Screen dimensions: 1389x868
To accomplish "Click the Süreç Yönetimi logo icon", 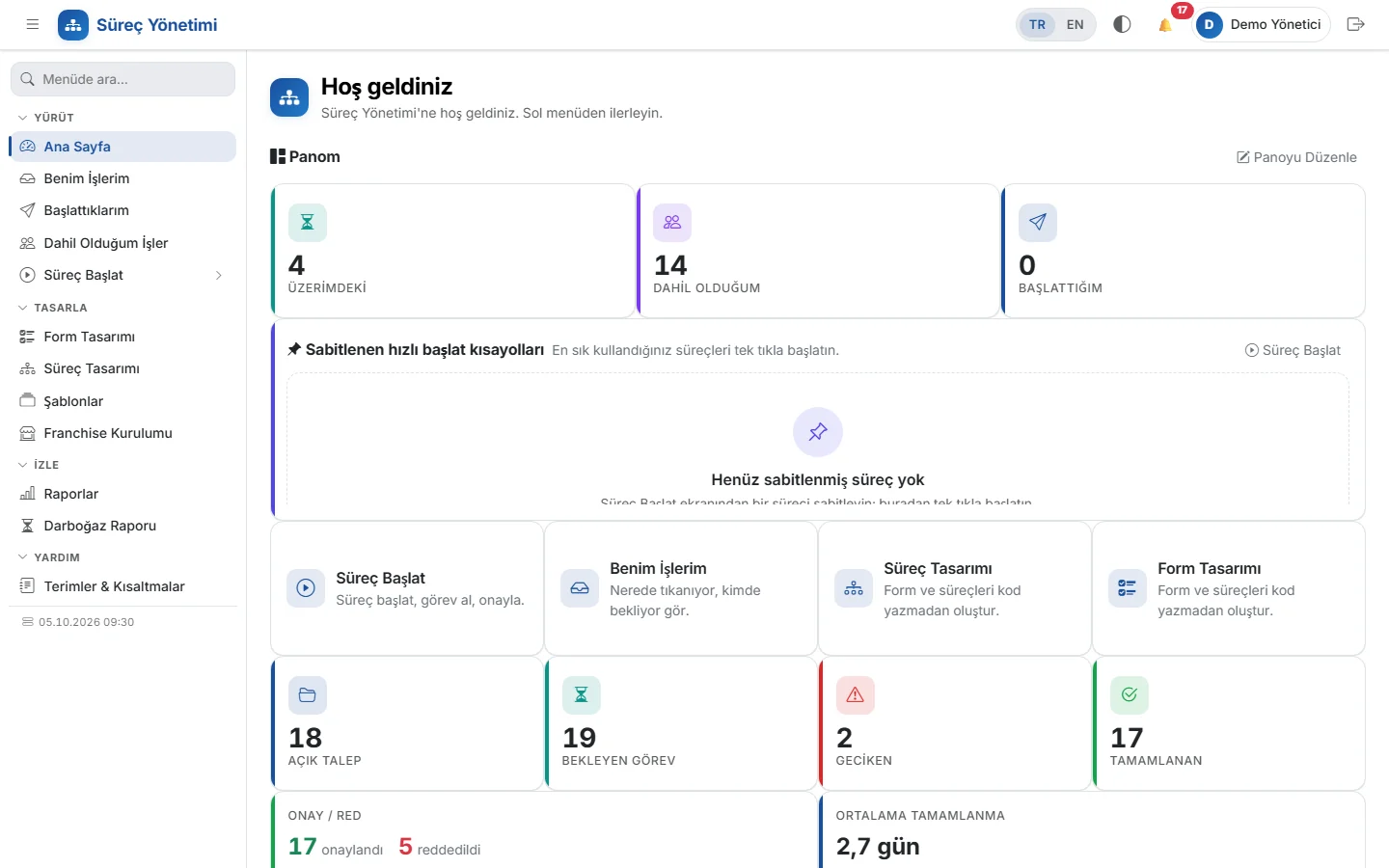I will (73, 25).
